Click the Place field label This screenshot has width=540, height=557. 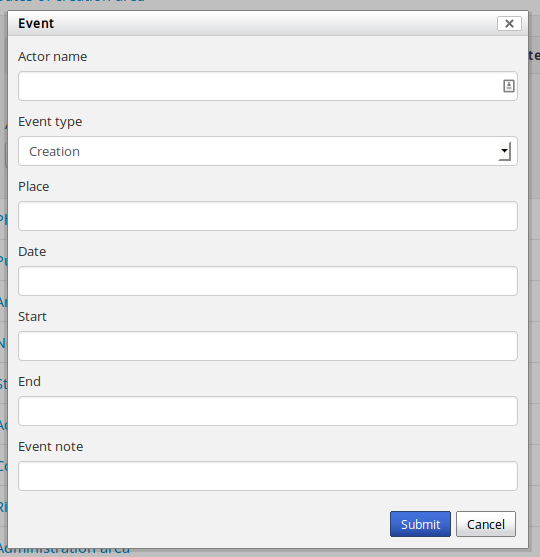(x=34, y=186)
